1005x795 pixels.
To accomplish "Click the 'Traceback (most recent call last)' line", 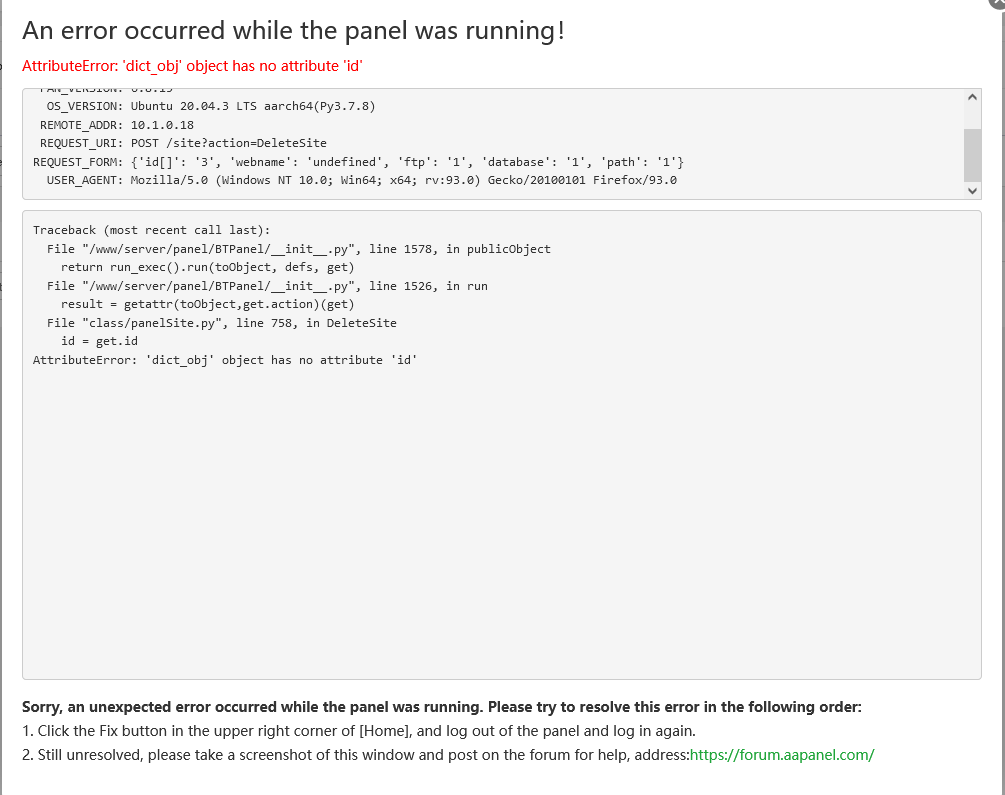I will click(x=145, y=230).
